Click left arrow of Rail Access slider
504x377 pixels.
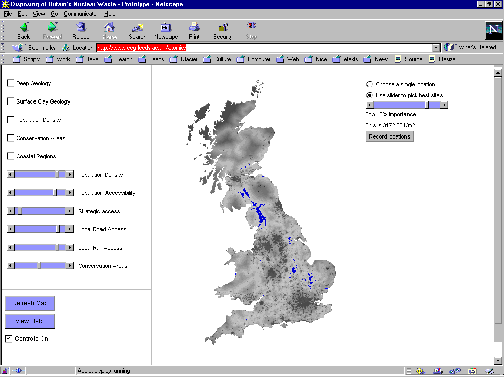[11, 247]
